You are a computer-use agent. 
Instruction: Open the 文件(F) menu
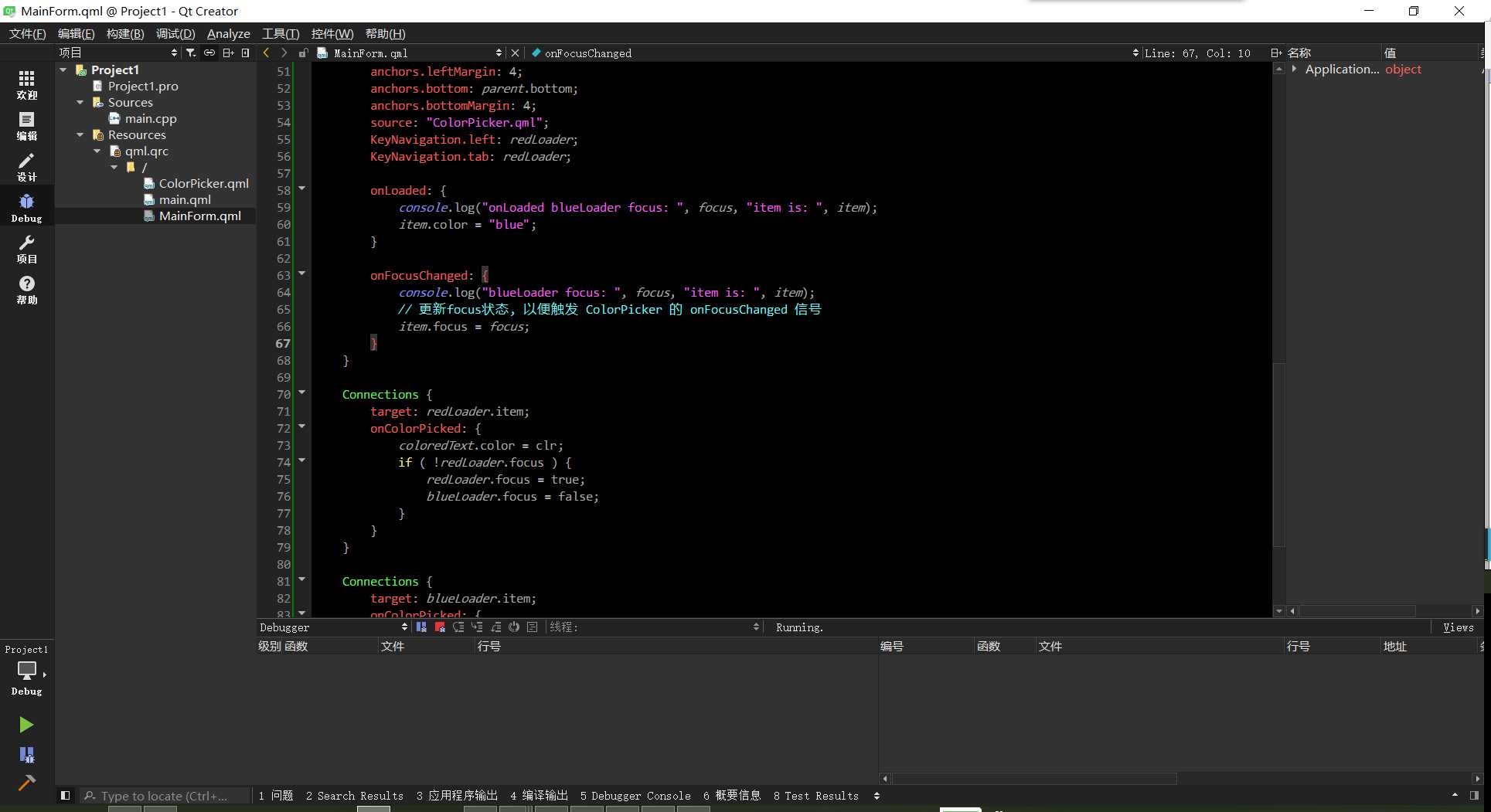click(x=27, y=33)
